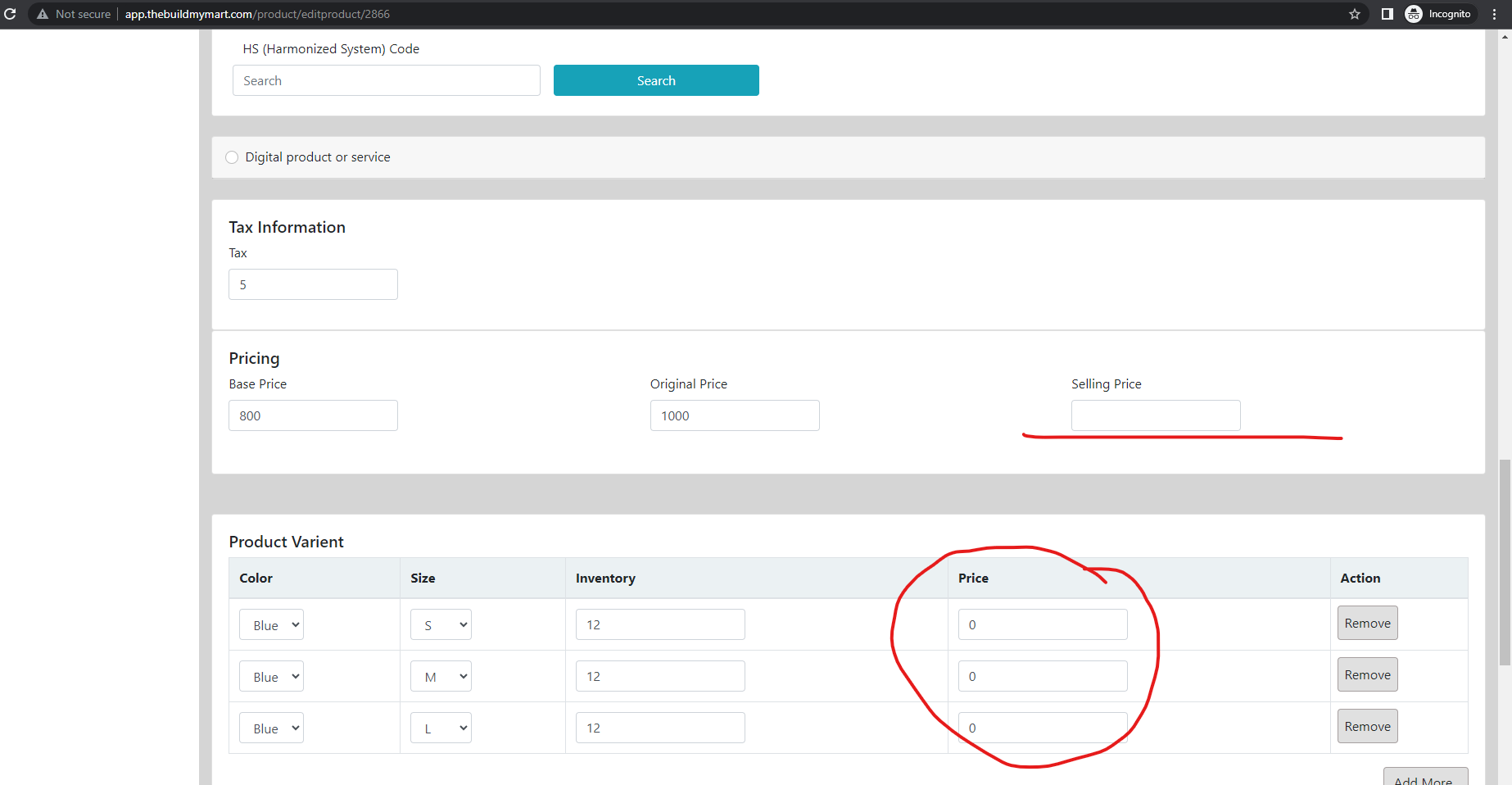
Task: Click the Original Price label
Action: (688, 383)
